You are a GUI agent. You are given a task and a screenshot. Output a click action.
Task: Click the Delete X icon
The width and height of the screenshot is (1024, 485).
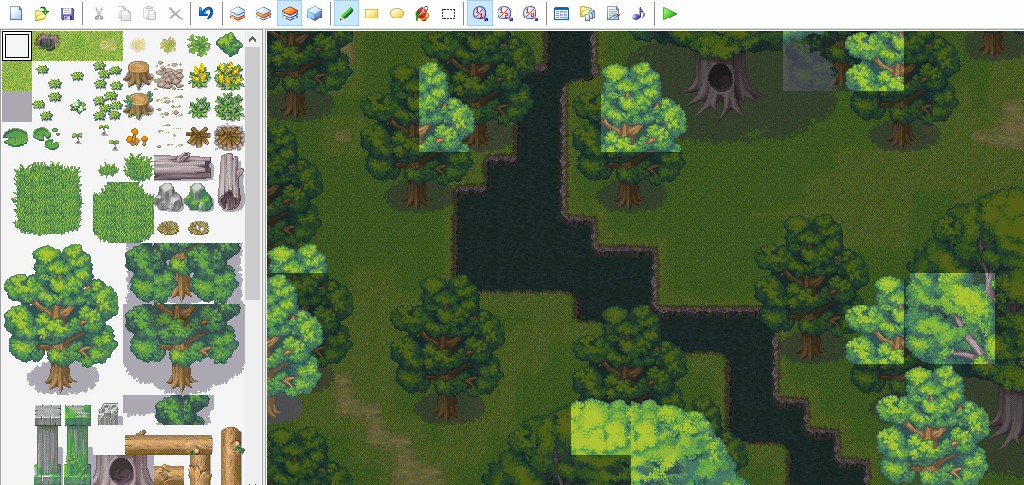click(175, 13)
